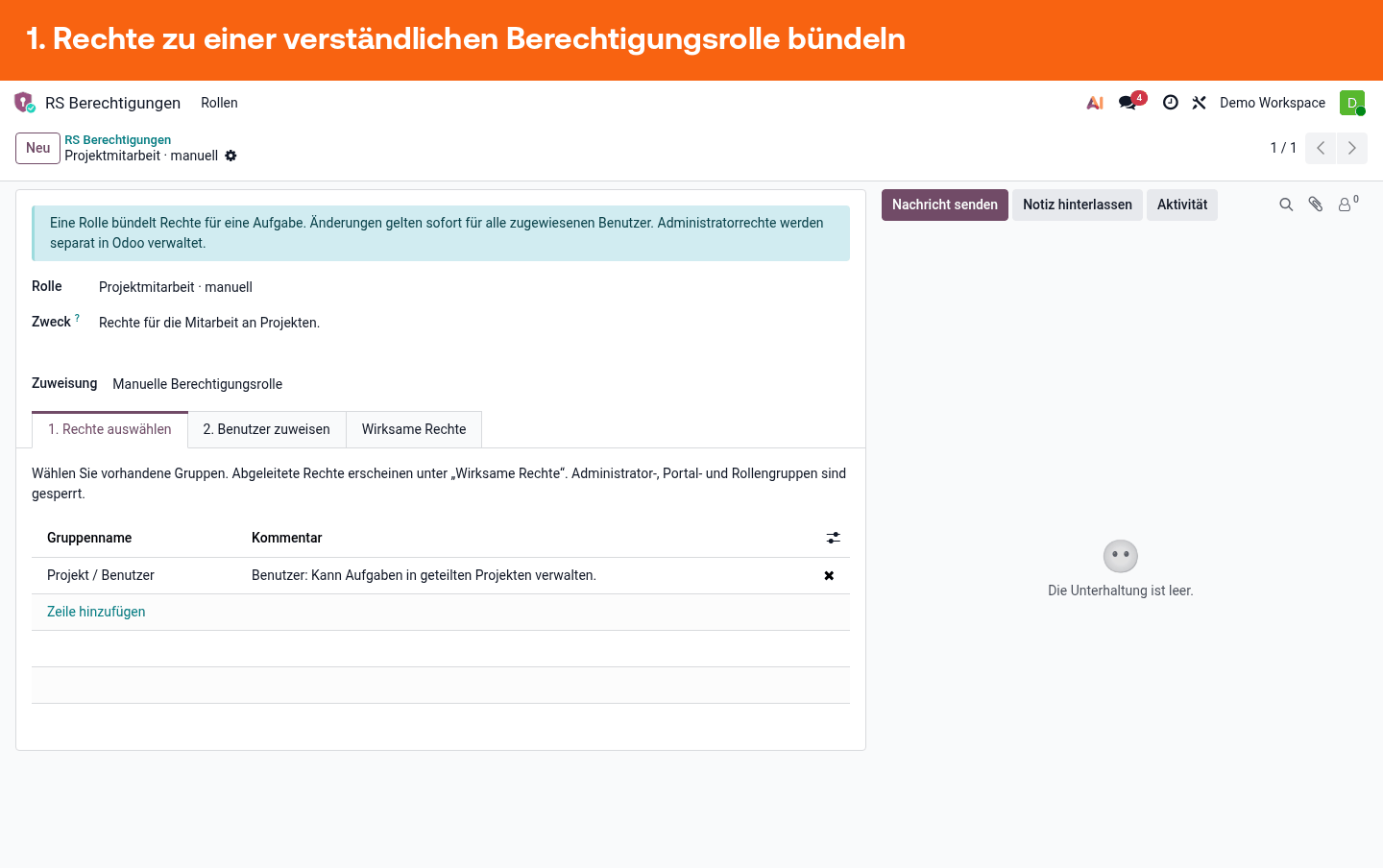Open the developer tools wrench icon

(1199, 103)
